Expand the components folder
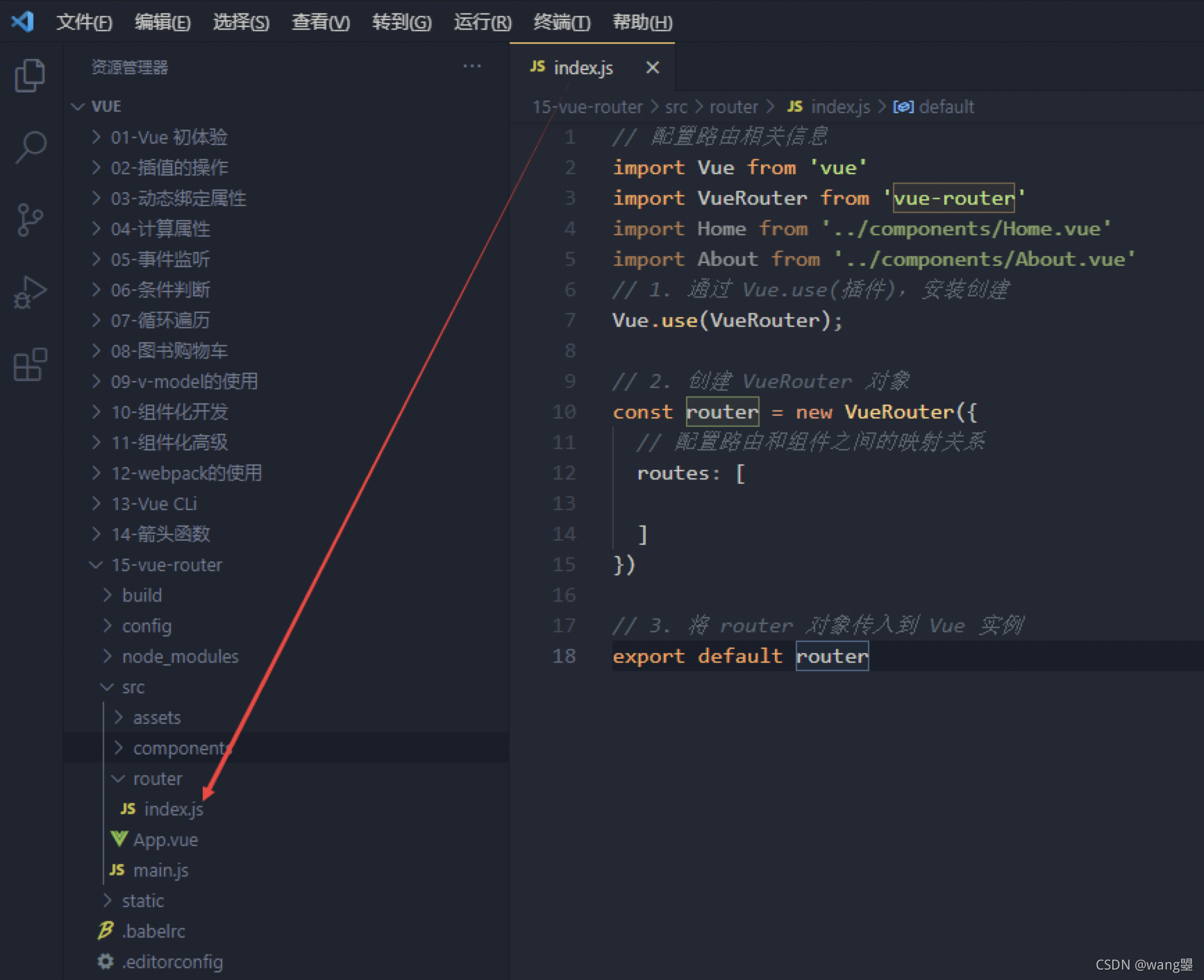 tap(118, 747)
